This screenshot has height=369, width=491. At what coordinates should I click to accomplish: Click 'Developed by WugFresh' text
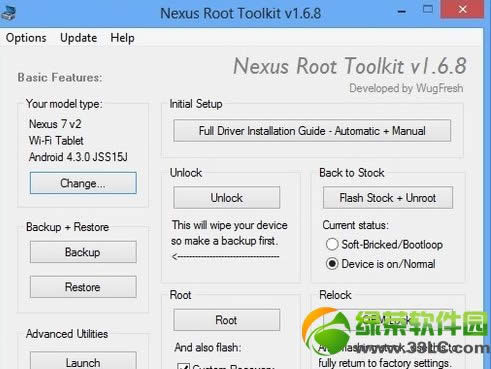point(406,88)
